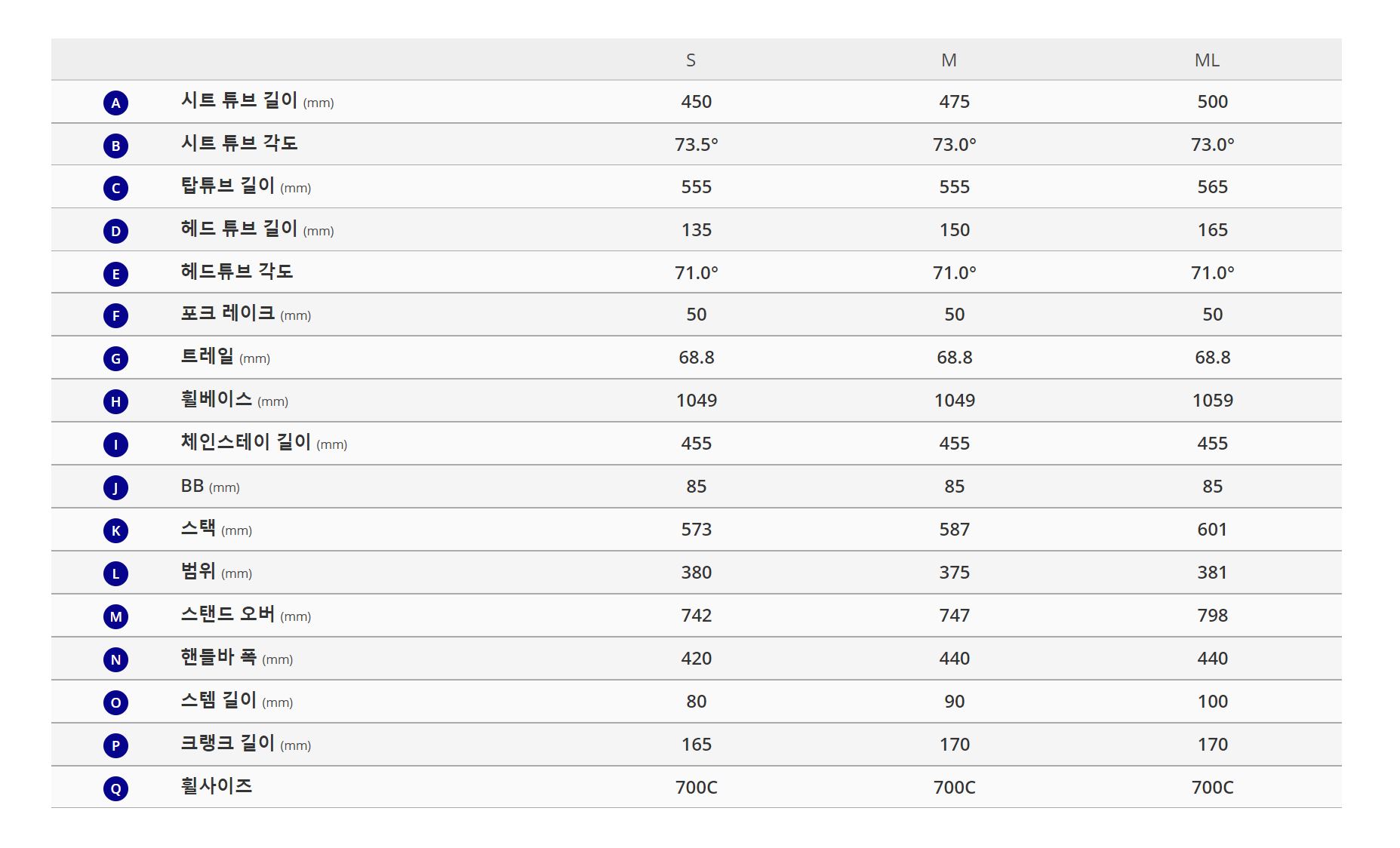Image resolution: width=1400 pixels, height=848 pixels.
Task: Select the Q circle icon at bottom
Action: tap(115, 788)
